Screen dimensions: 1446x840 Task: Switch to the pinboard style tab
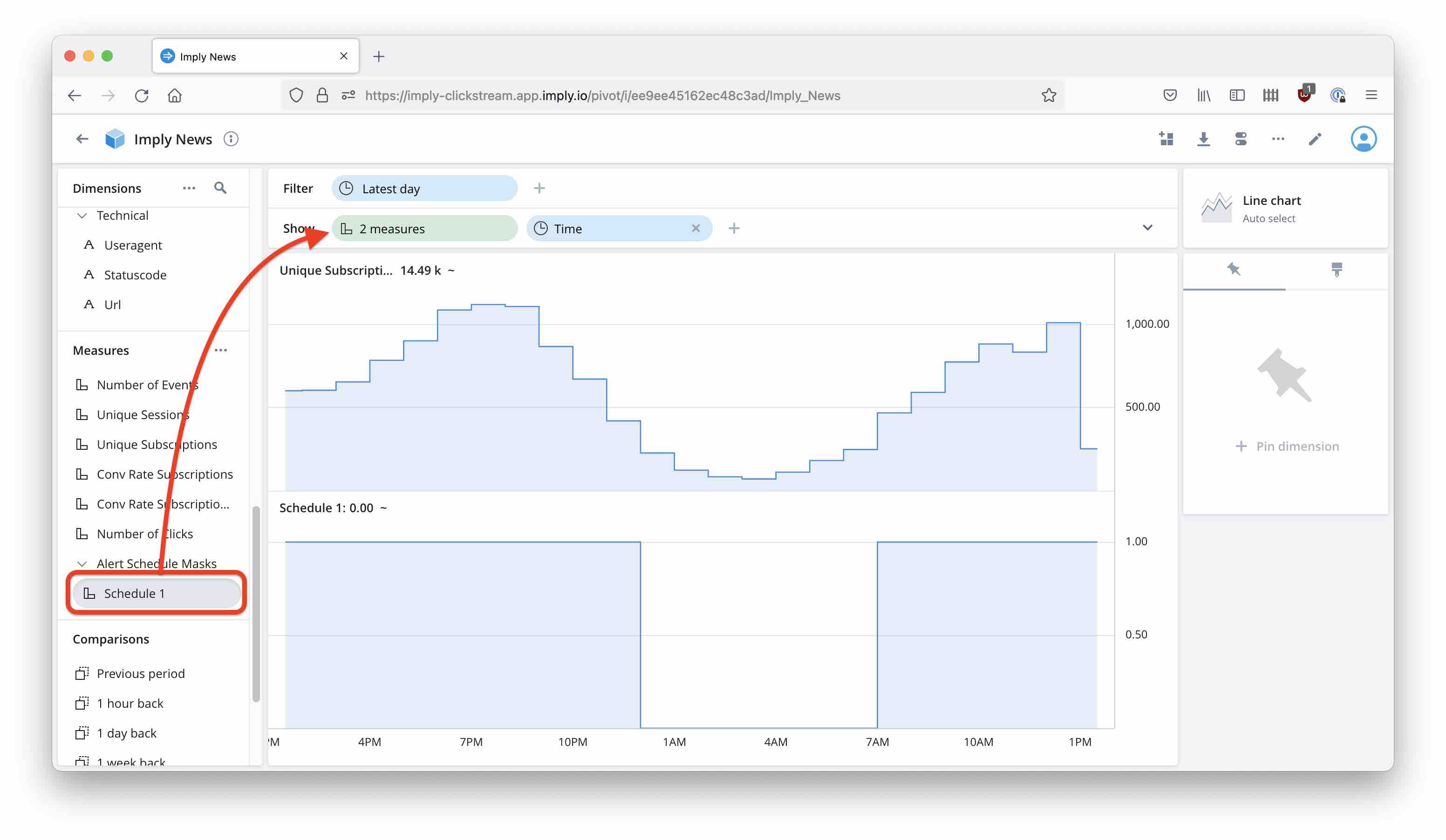coord(1338,270)
